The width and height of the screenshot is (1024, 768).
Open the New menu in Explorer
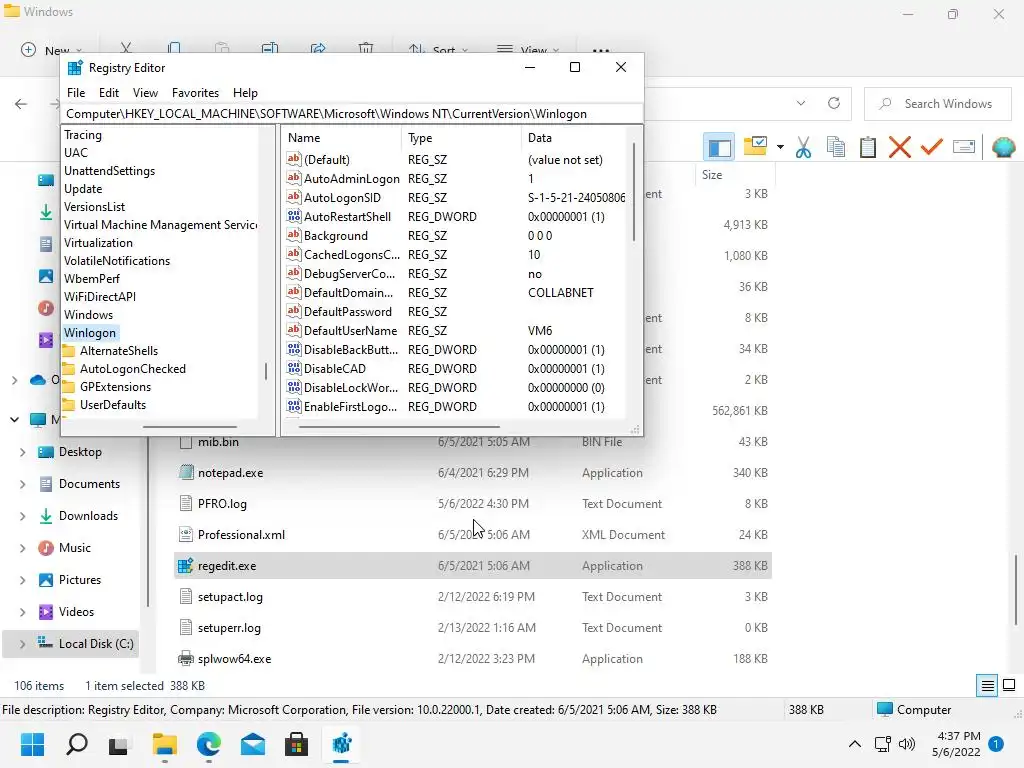(52, 50)
